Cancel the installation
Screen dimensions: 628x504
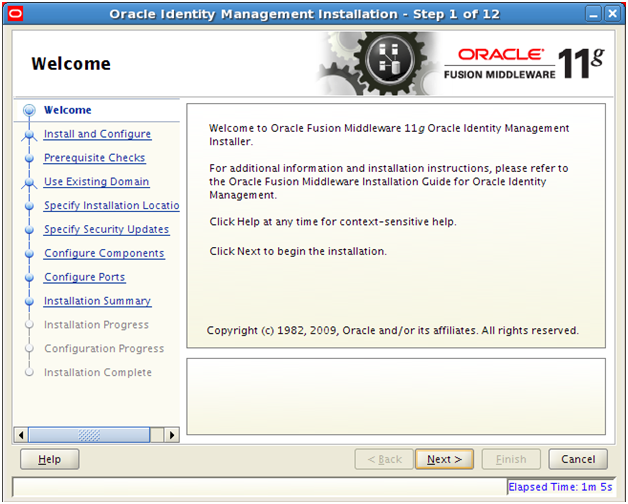coord(578,459)
